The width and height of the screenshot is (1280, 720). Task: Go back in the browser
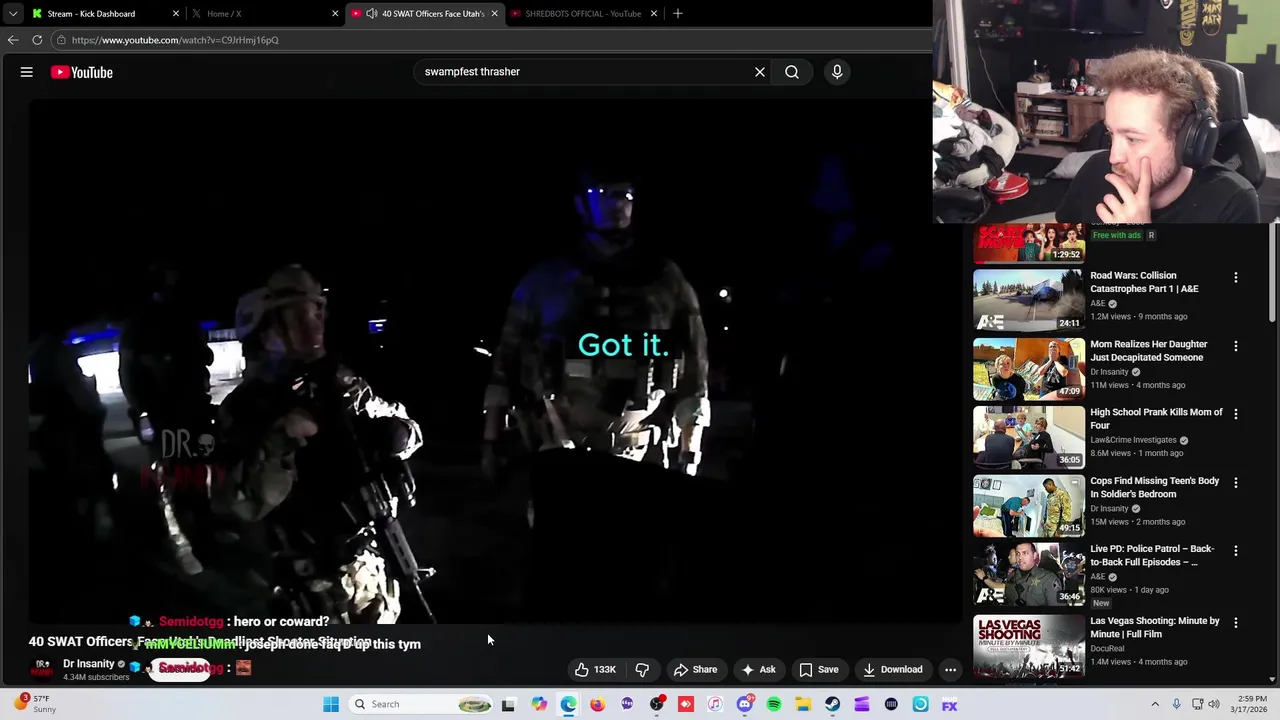click(13, 40)
